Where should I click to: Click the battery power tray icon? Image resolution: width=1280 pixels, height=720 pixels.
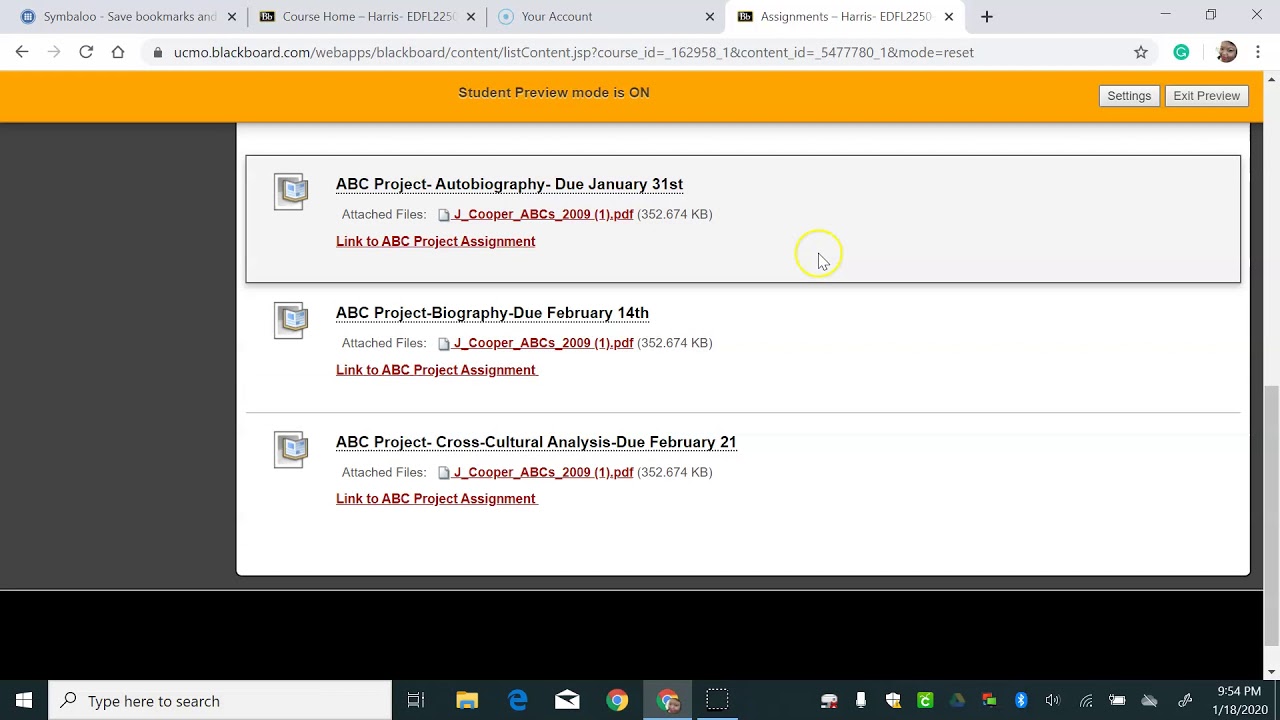click(x=1117, y=701)
